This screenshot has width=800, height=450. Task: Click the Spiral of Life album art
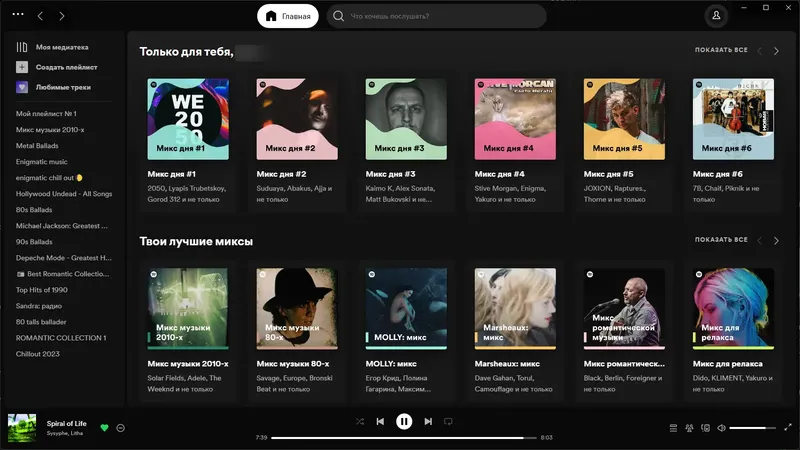22,428
